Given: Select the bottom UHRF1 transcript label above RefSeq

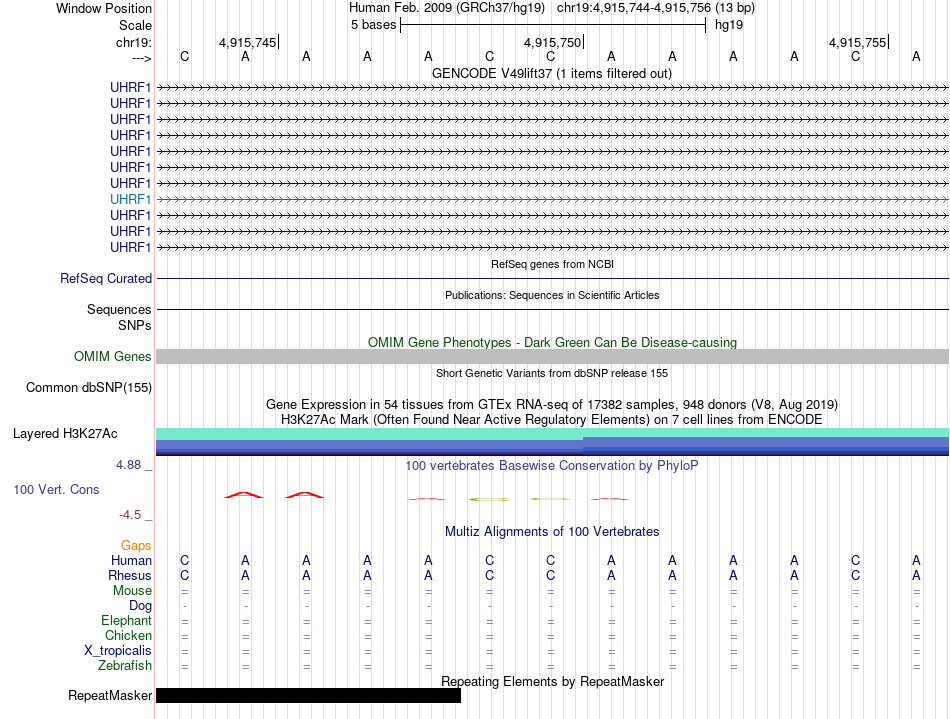Looking at the screenshot, I should (130, 247).
